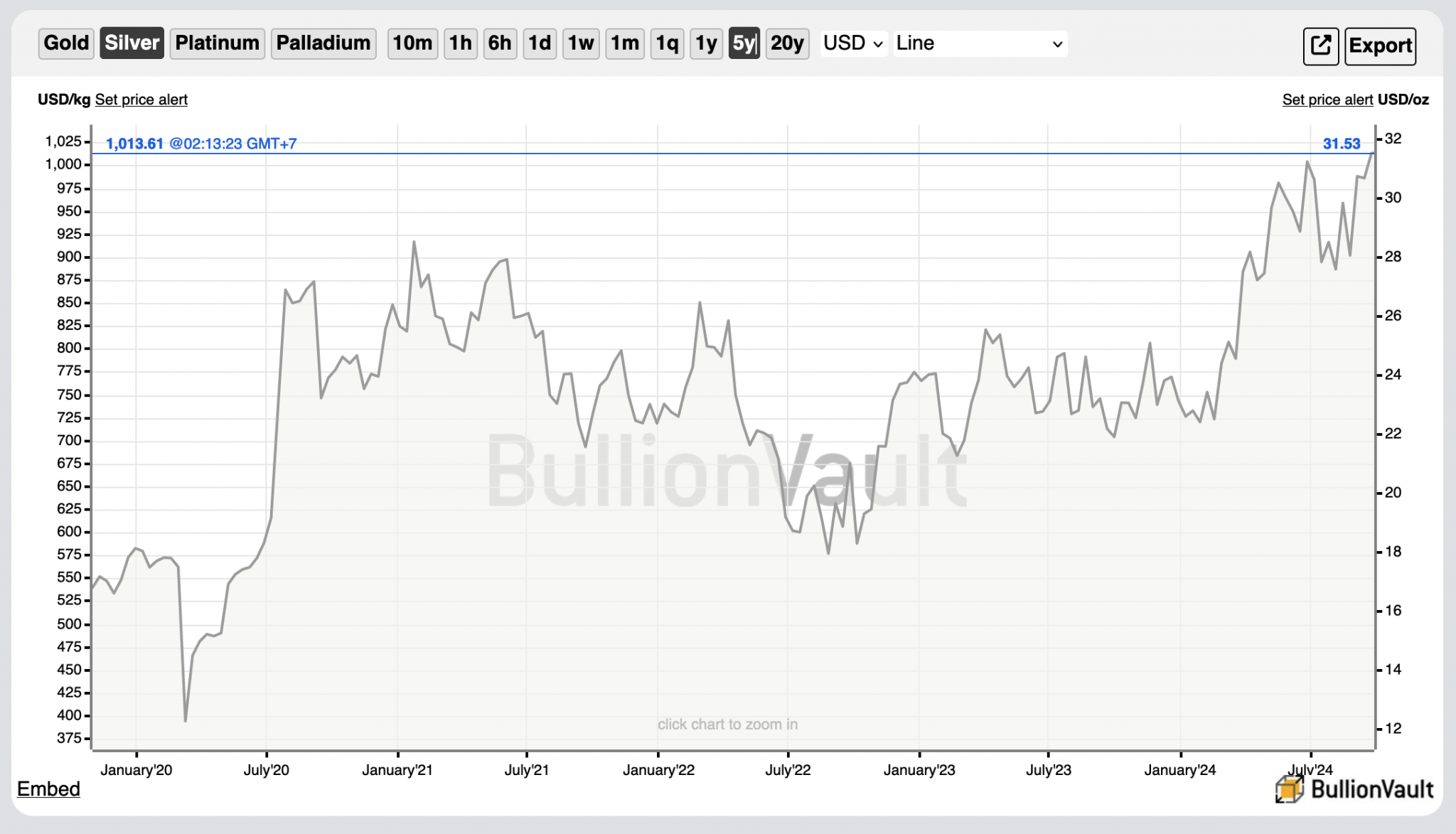1456x834 pixels.
Task: Click USD/oz Set price alert link
Action: click(x=1327, y=100)
